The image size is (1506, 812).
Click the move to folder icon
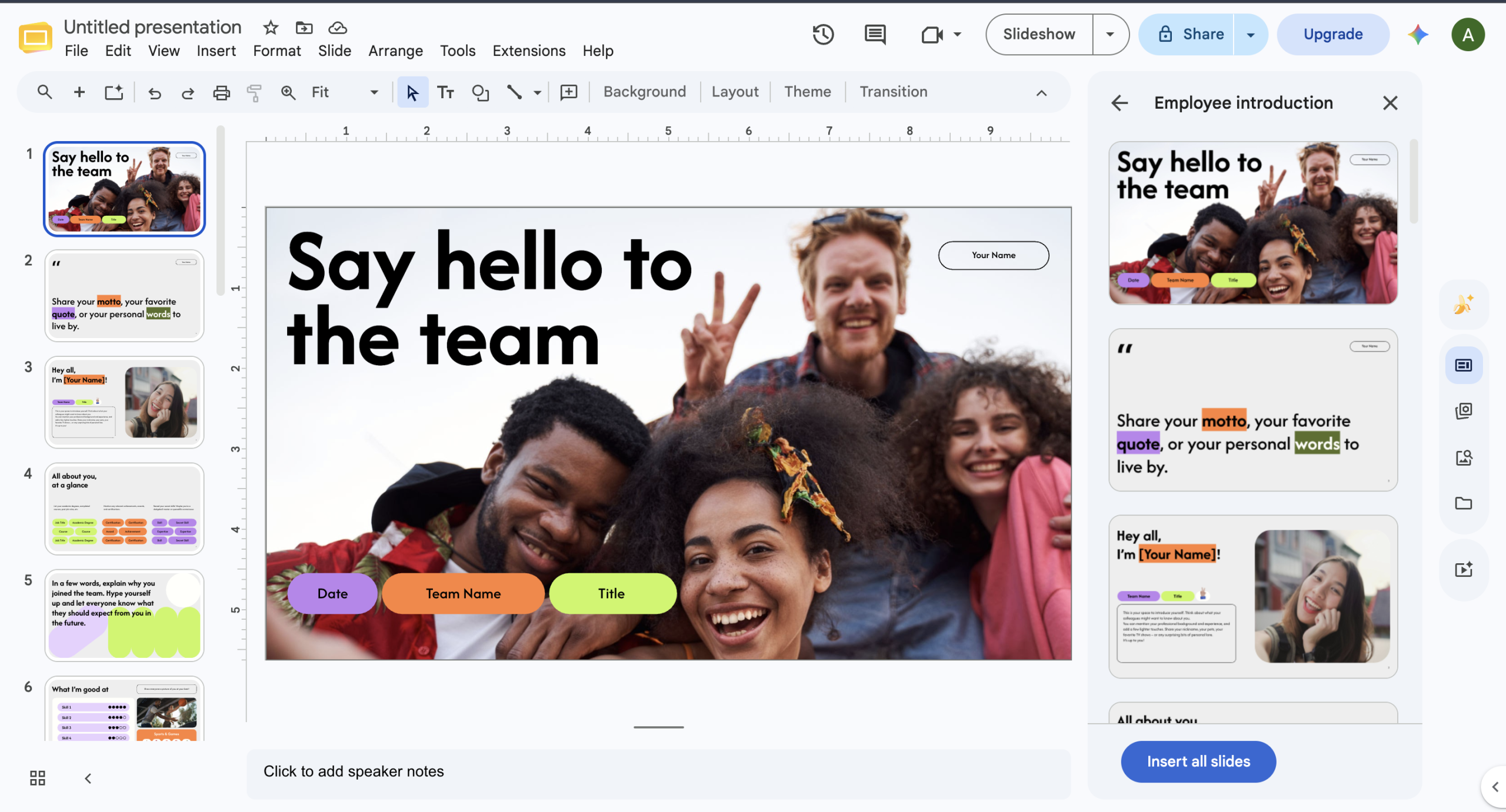[x=304, y=28]
